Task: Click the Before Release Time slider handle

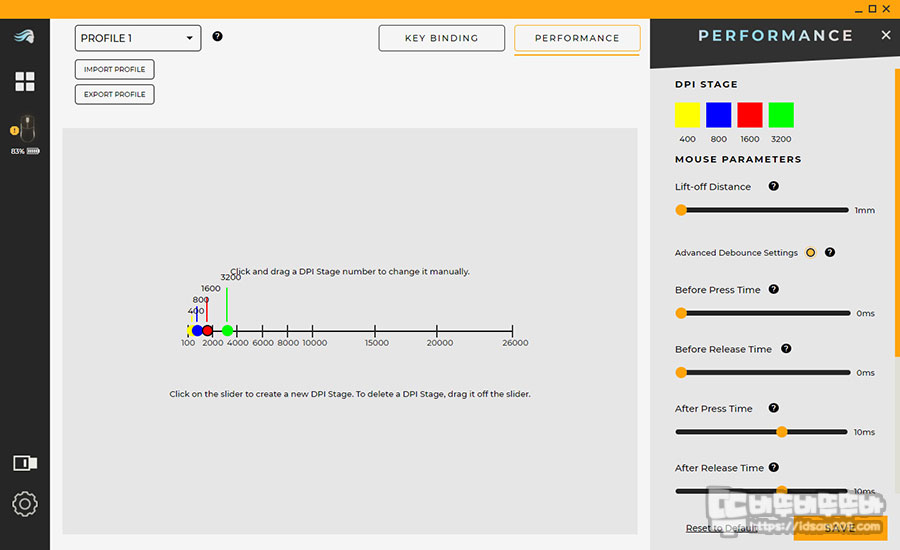Action: point(681,373)
